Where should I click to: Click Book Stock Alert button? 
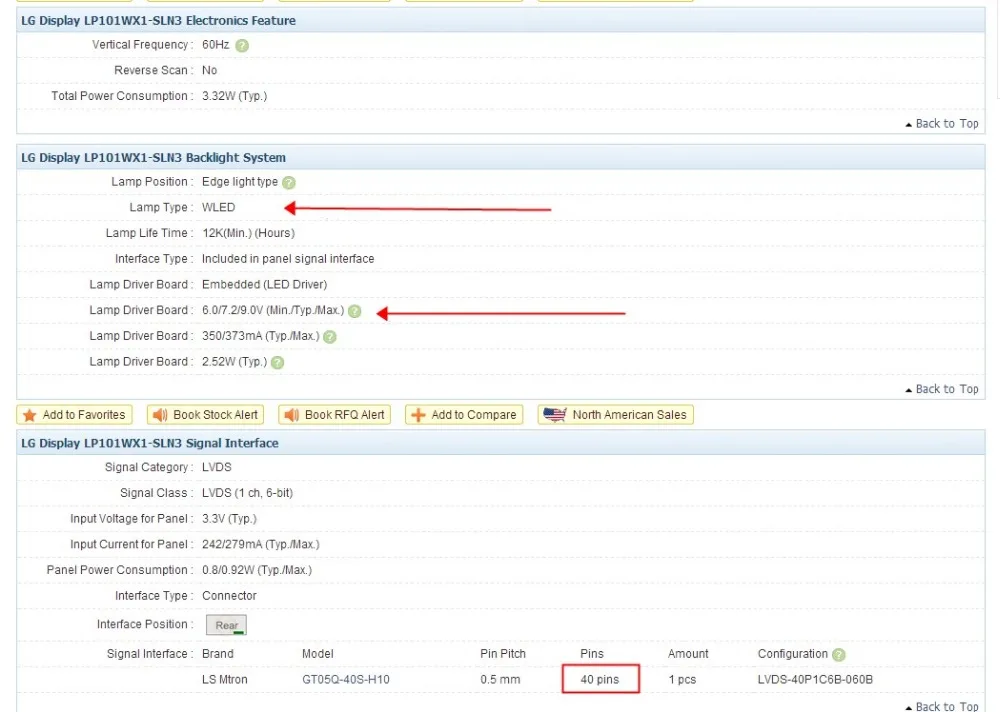[205, 415]
